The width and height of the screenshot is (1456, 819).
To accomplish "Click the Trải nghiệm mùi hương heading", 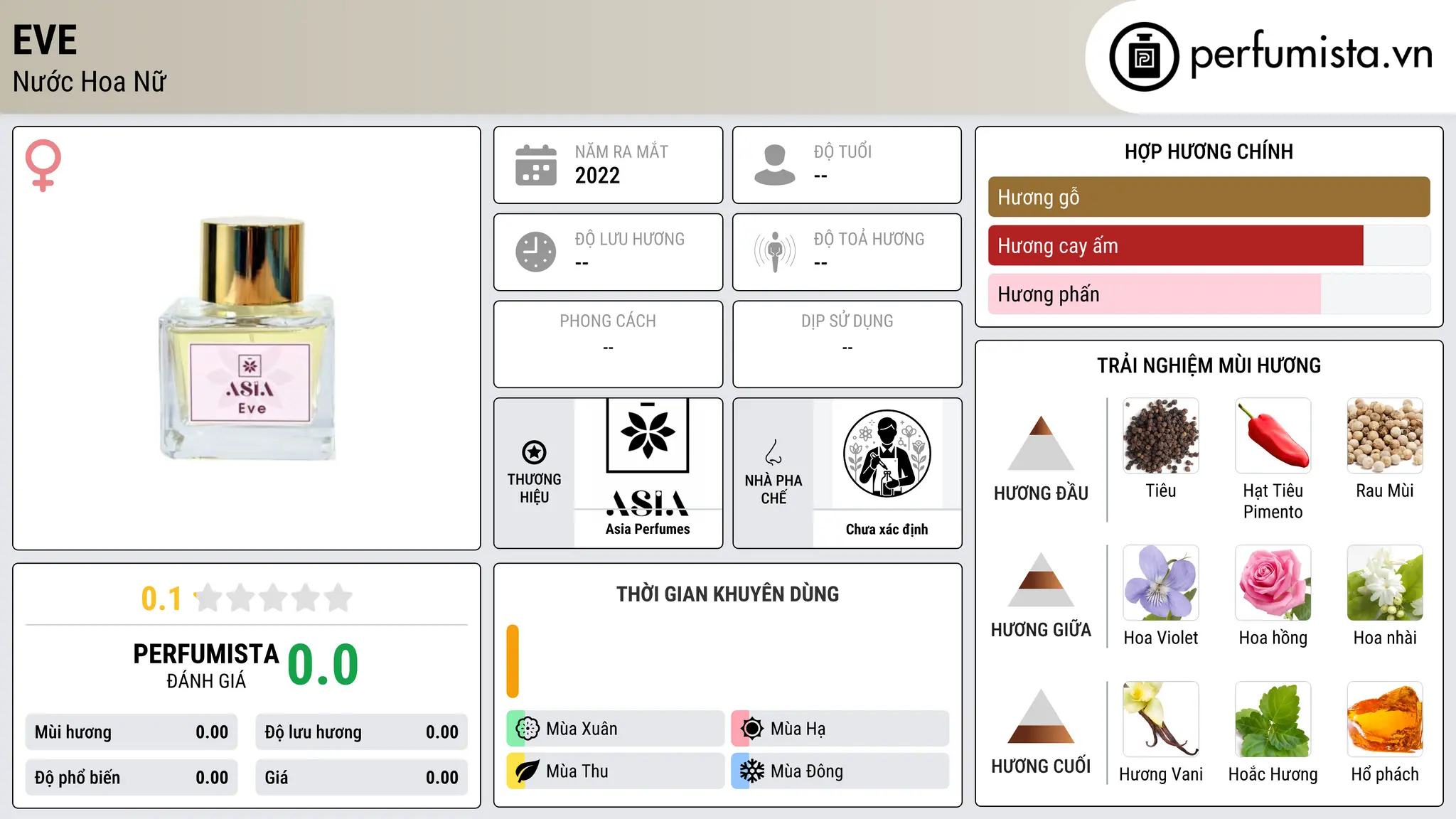I will (x=1209, y=365).
